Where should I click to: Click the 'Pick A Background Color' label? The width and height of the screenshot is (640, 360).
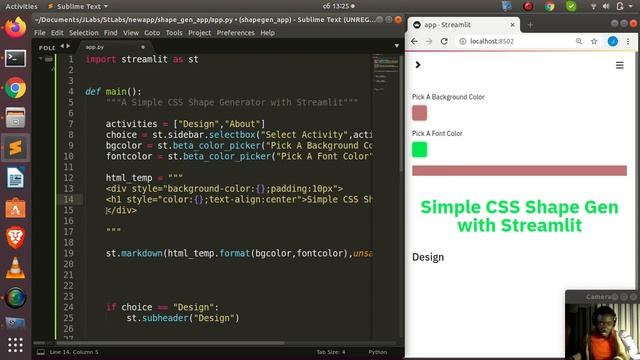pyautogui.click(x=448, y=97)
